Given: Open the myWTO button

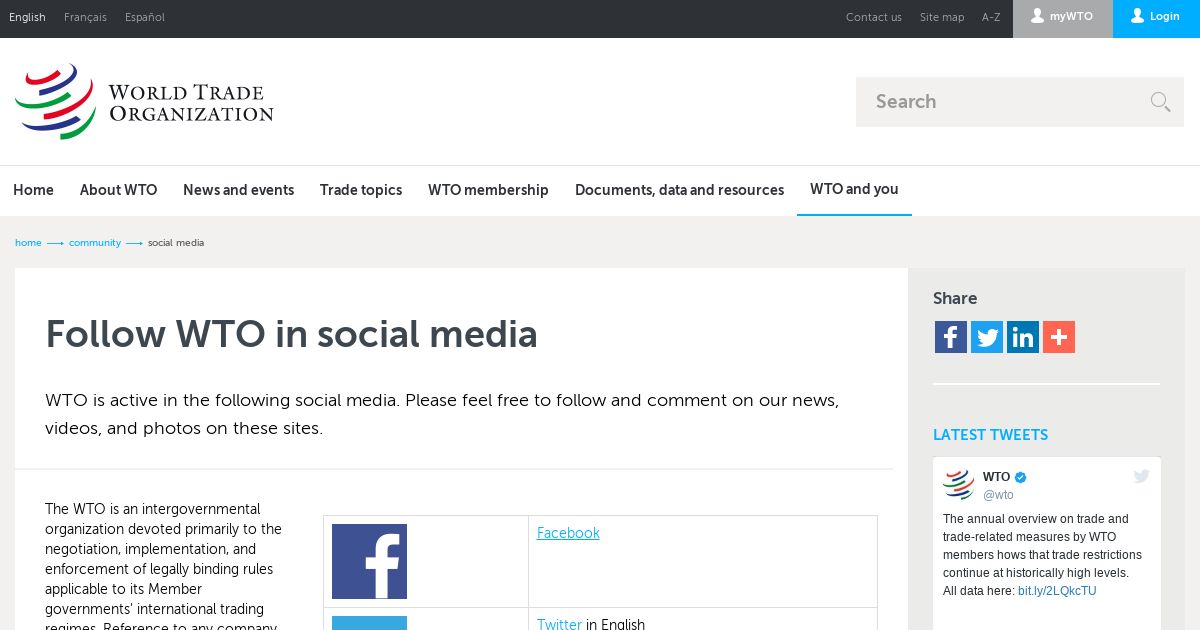Looking at the screenshot, I should coord(1062,17).
